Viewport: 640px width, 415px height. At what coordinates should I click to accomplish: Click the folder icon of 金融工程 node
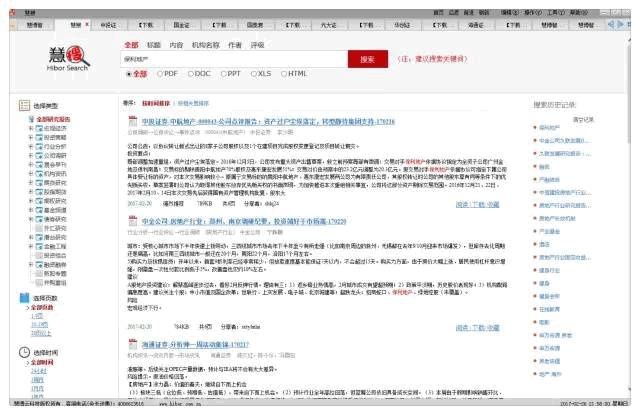pyautogui.click(x=39, y=246)
